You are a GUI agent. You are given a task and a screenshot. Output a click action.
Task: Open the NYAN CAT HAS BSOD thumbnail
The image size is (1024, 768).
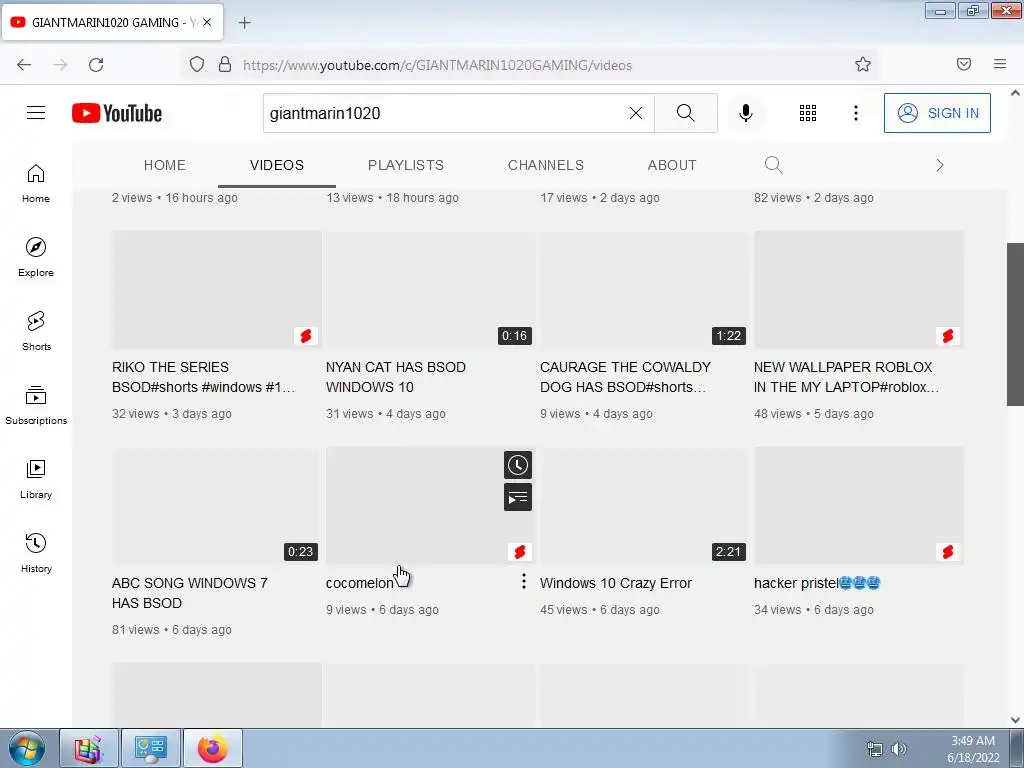point(430,289)
